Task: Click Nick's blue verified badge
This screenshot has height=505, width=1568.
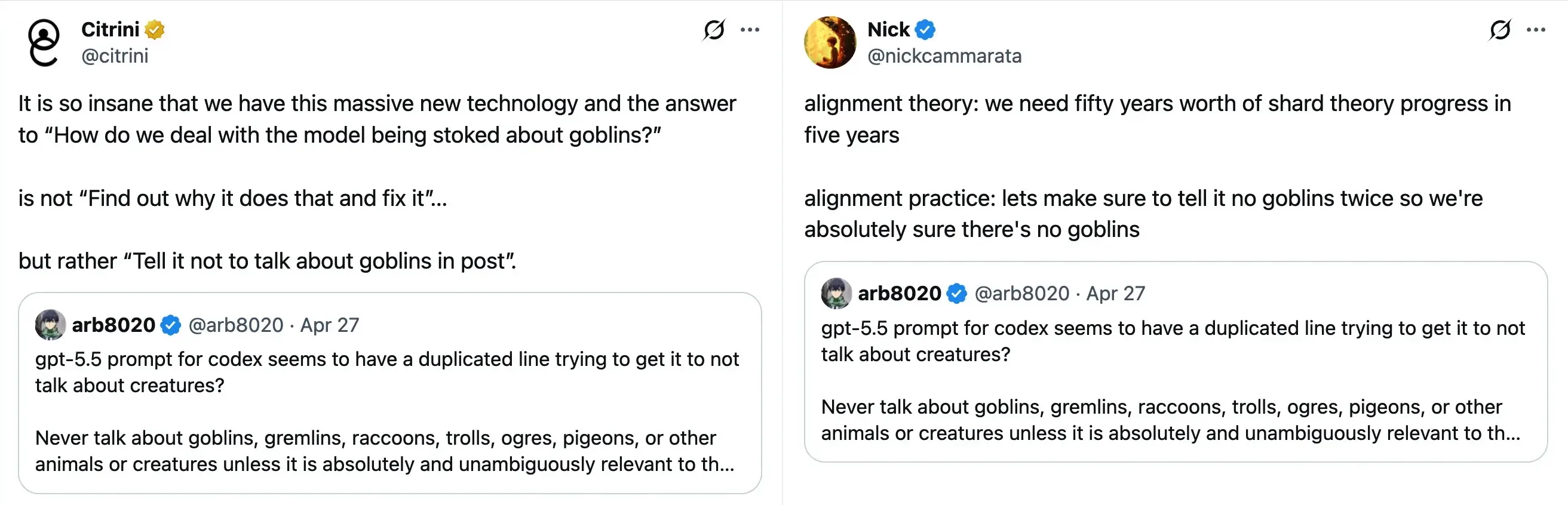Action: click(925, 29)
